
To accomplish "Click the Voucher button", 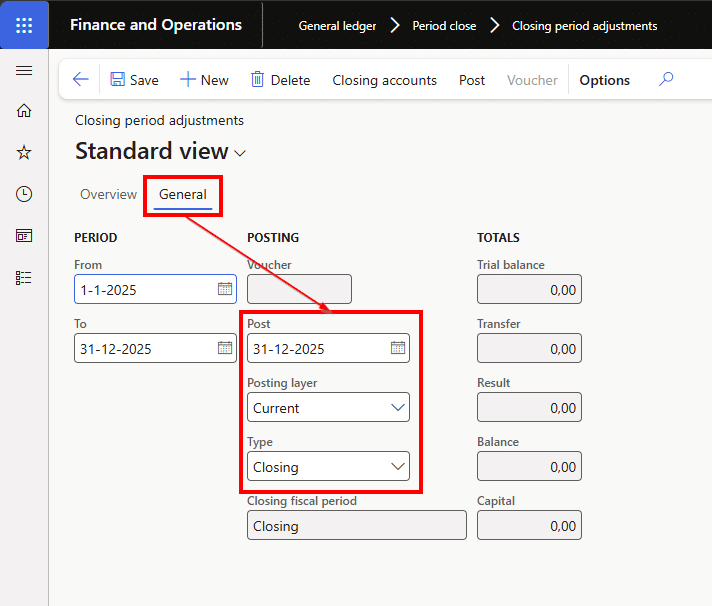I will point(532,80).
